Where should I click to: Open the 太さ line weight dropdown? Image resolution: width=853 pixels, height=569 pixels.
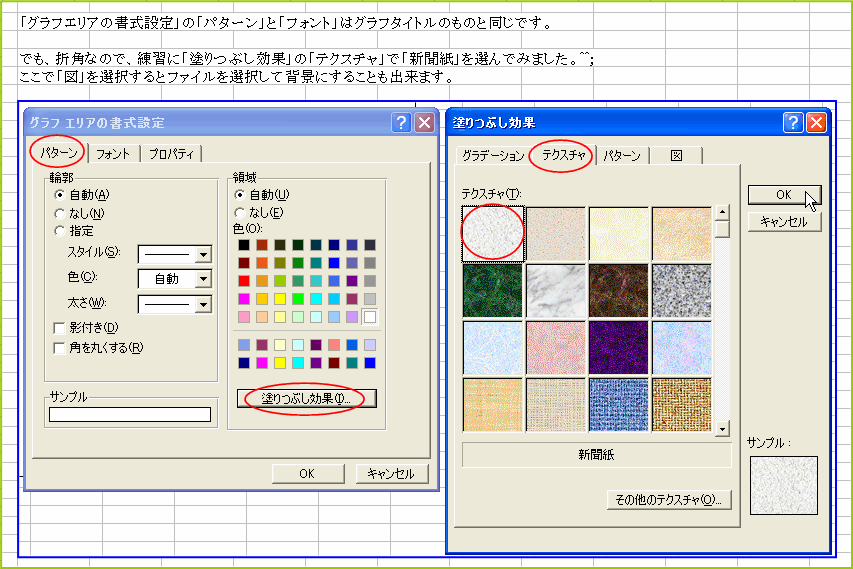204,305
